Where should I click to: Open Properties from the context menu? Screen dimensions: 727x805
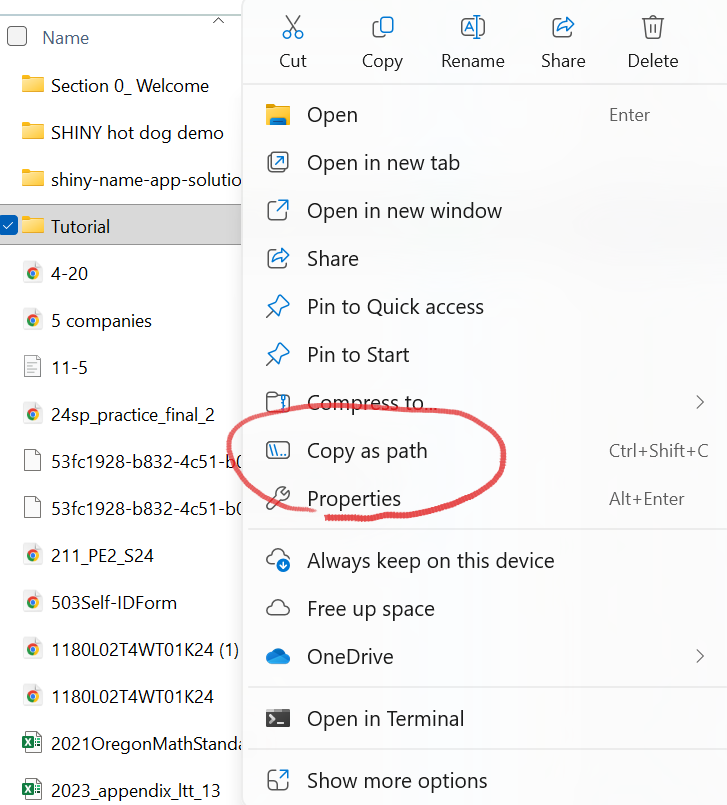click(x=353, y=499)
